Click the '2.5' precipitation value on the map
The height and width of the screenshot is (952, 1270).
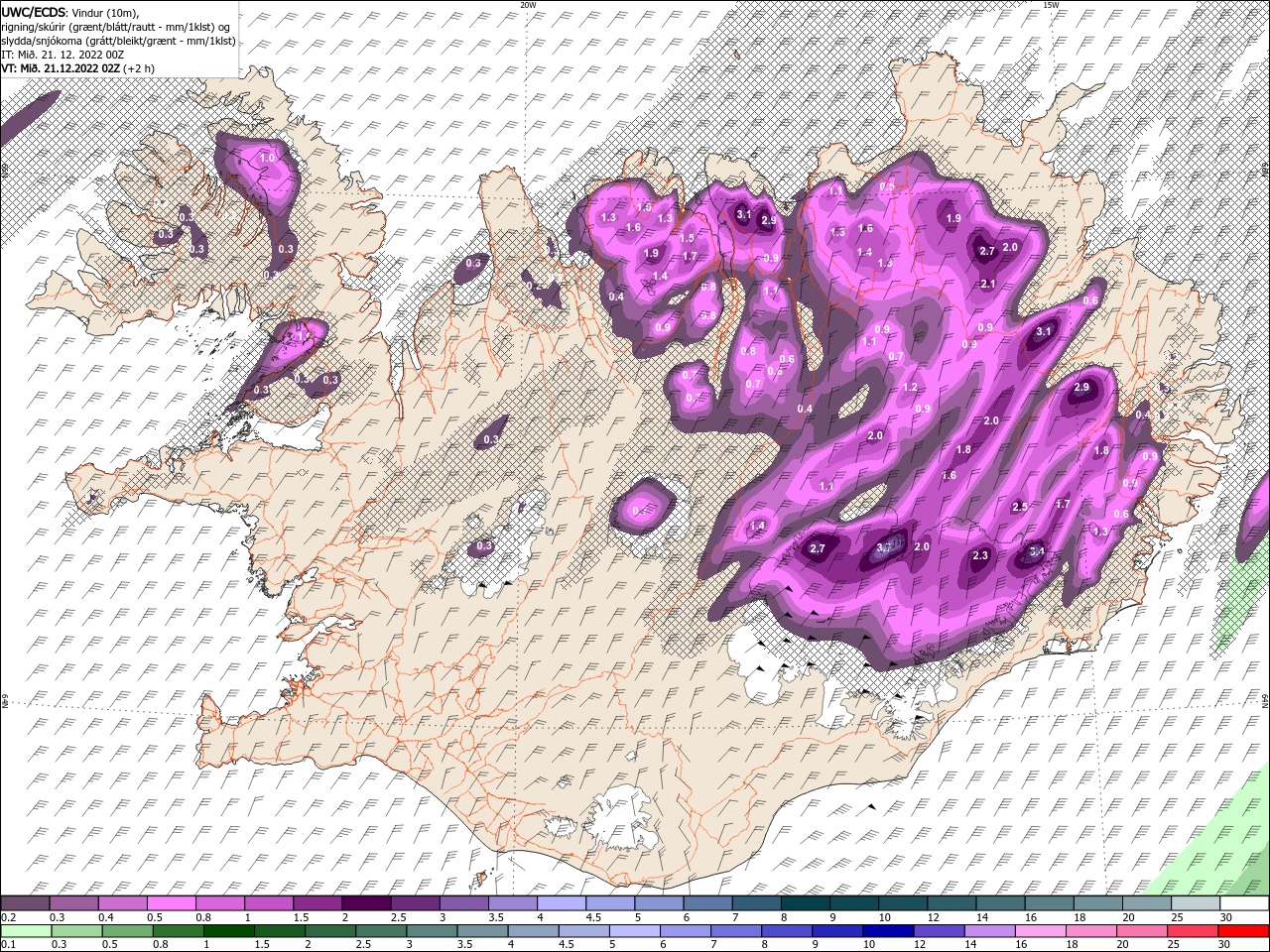[x=1019, y=507]
